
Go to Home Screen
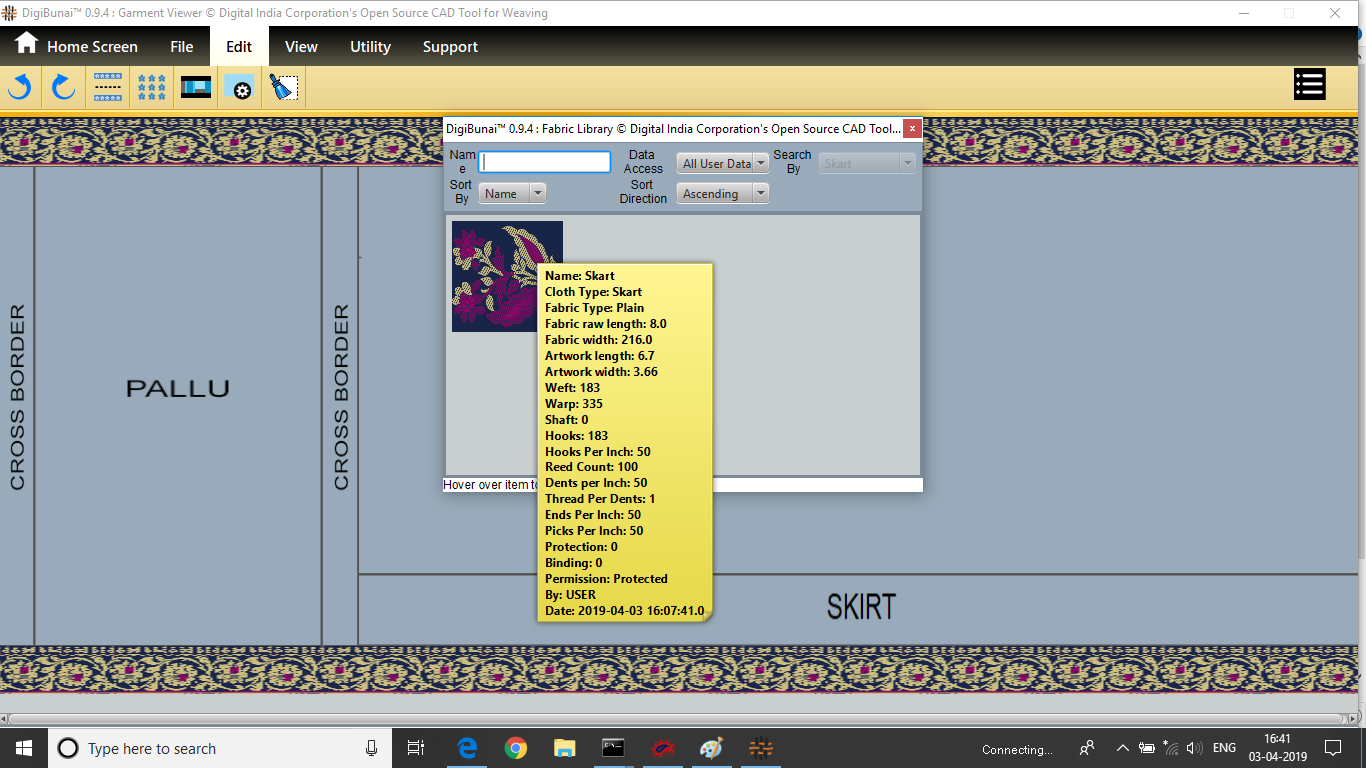(77, 46)
